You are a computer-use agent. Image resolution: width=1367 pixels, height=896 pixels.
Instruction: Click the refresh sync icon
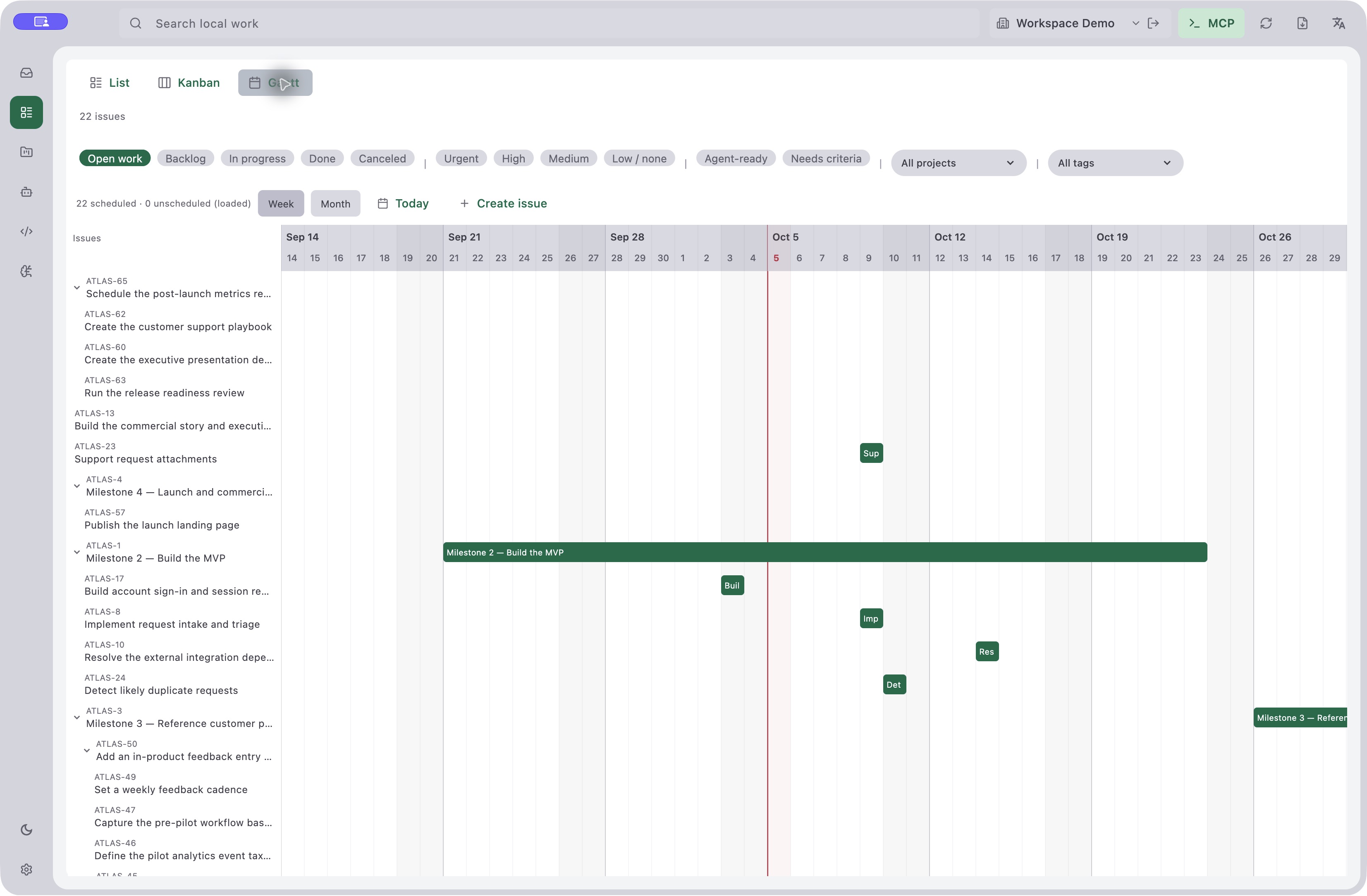coord(1266,23)
